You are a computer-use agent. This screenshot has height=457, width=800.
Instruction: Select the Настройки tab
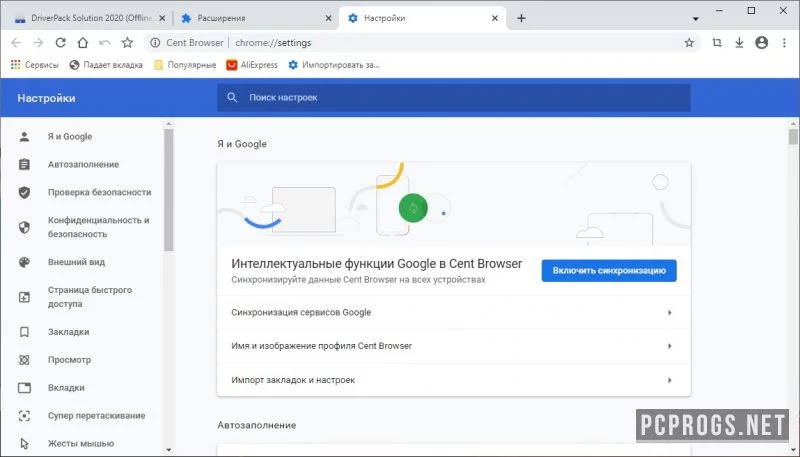click(x=422, y=18)
